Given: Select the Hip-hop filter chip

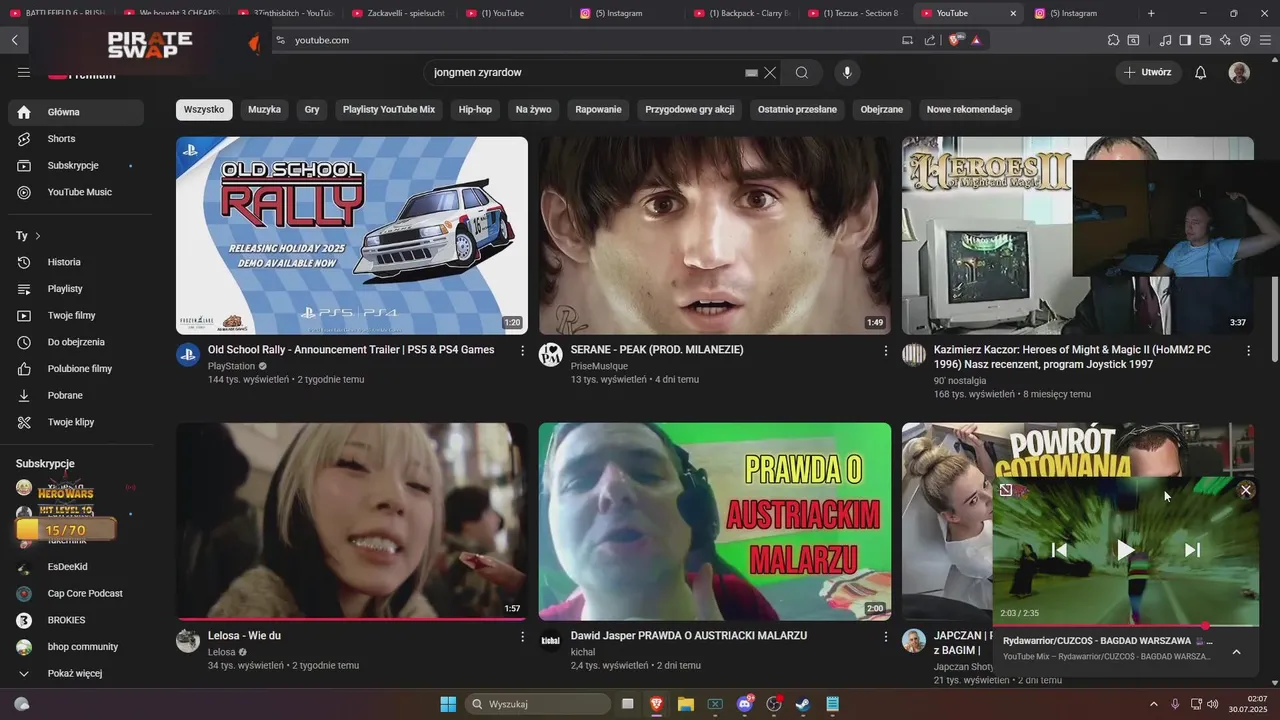Looking at the screenshot, I should (x=475, y=110).
